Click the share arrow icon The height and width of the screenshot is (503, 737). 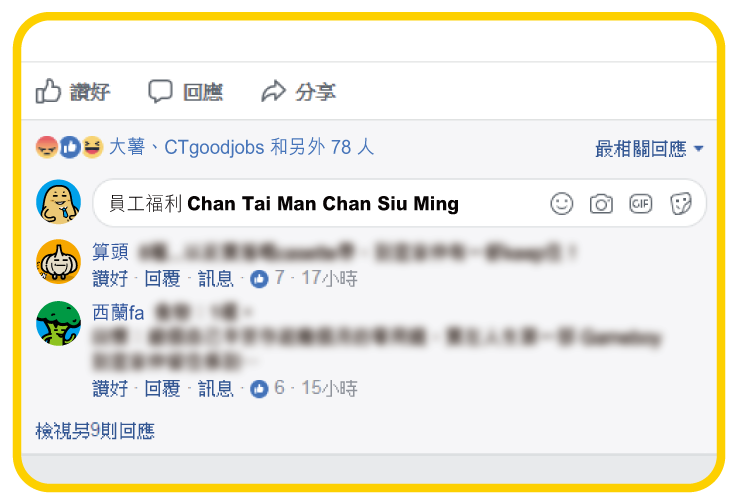274,91
